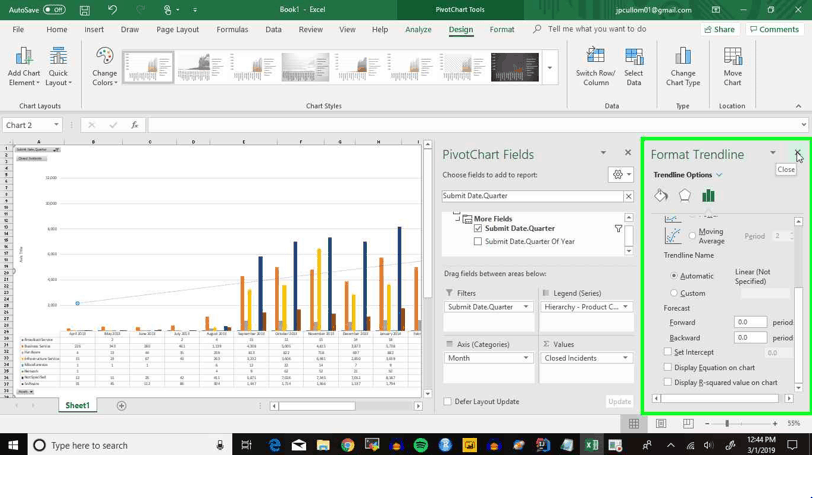Click Move Chart button

[x=732, y=66]
